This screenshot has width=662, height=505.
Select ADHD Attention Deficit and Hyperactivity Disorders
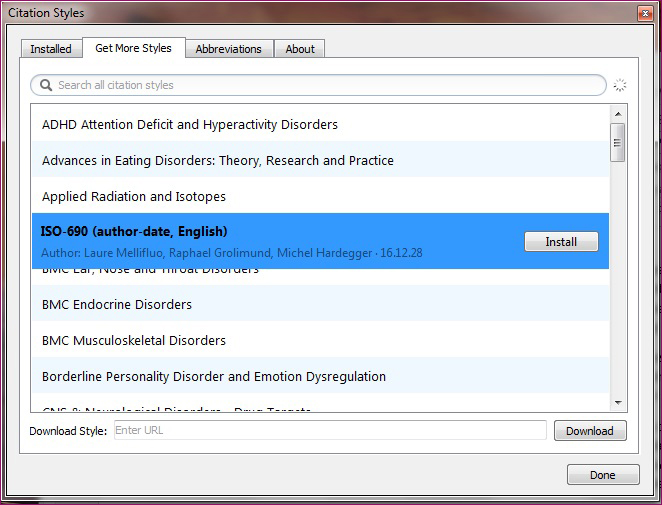[190, 125]
